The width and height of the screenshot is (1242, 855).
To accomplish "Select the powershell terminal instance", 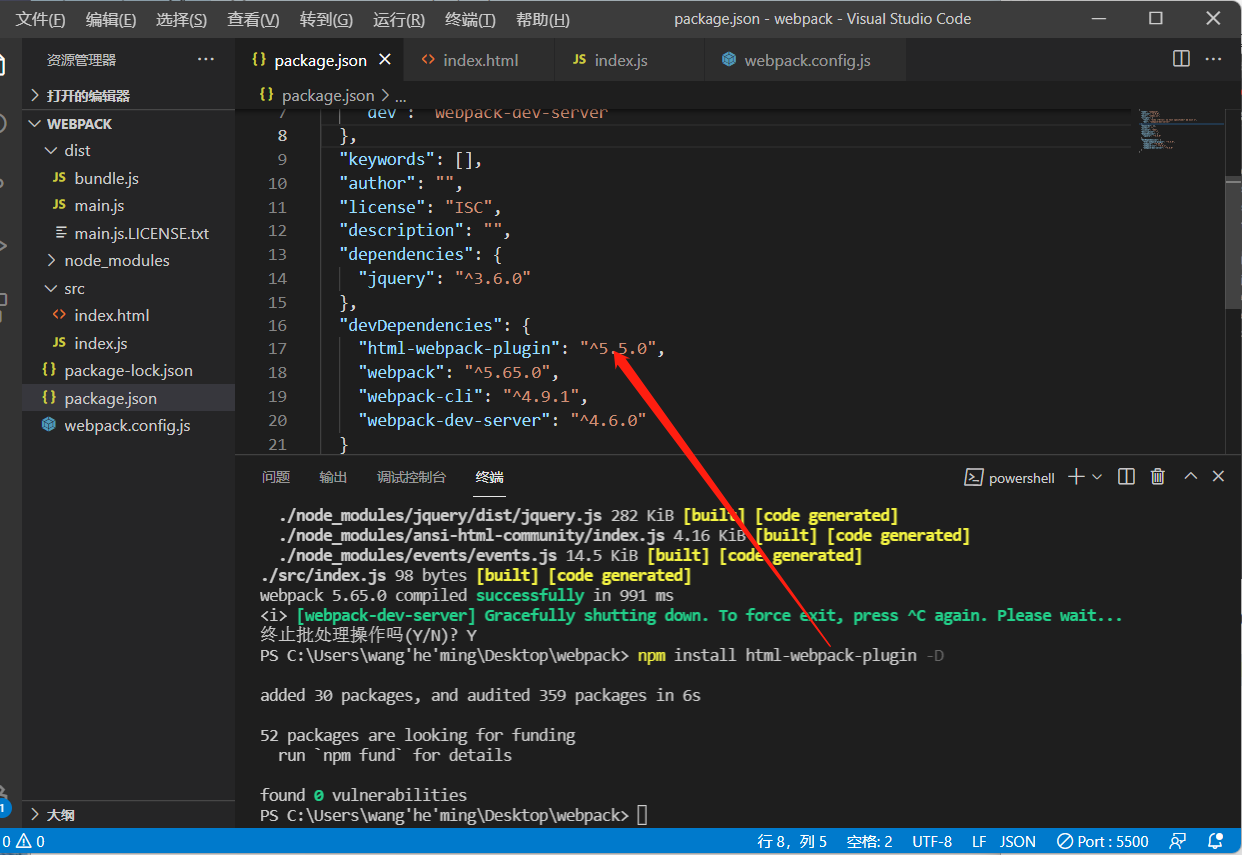I will point(1009,478).
